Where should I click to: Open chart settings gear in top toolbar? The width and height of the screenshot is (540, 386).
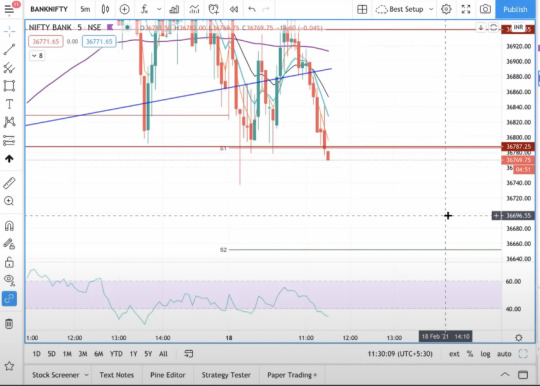click(446, 9)
